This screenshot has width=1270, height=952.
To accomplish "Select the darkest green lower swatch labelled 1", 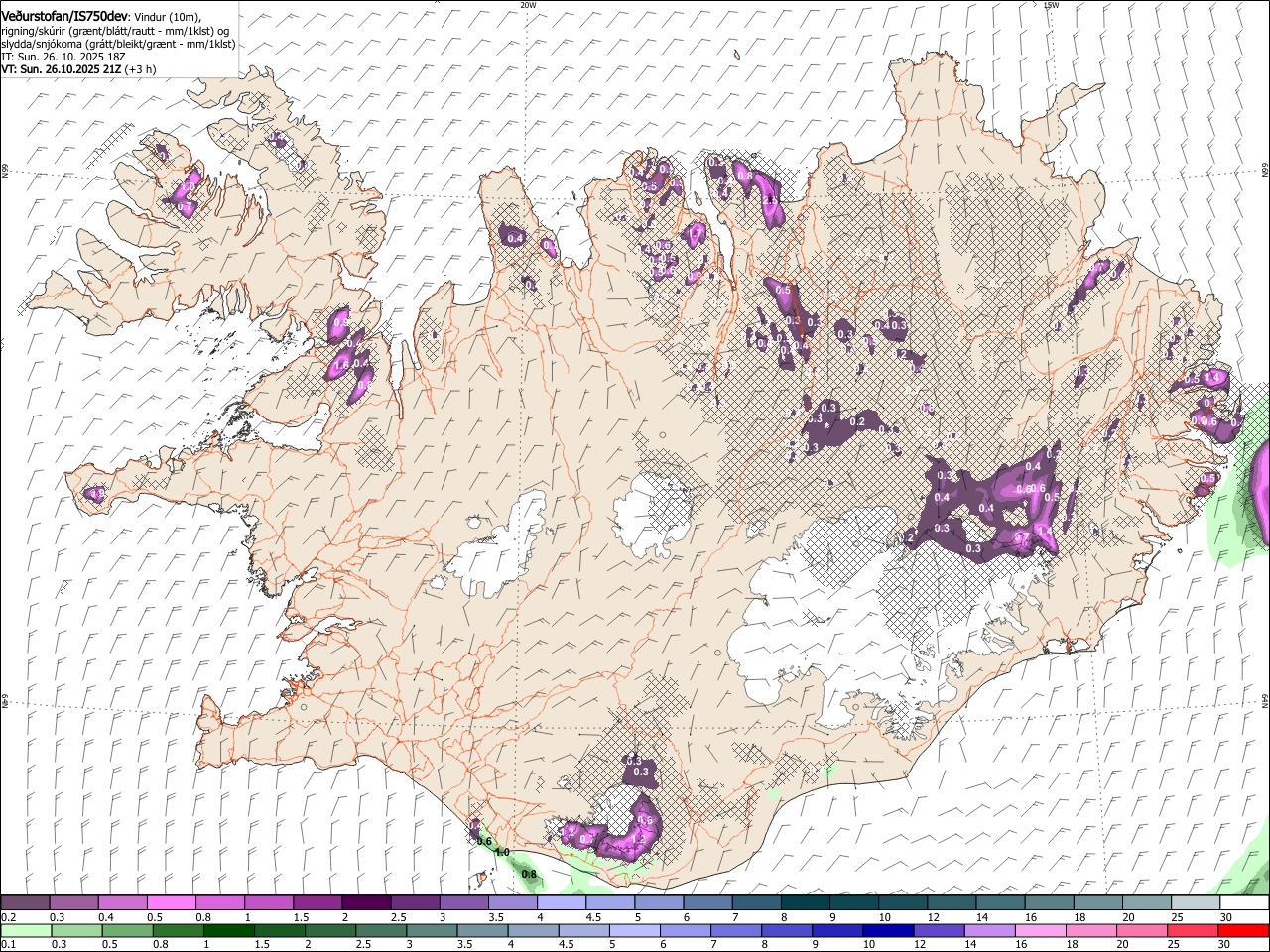I will pyautogui.click(x=229, y=930).
